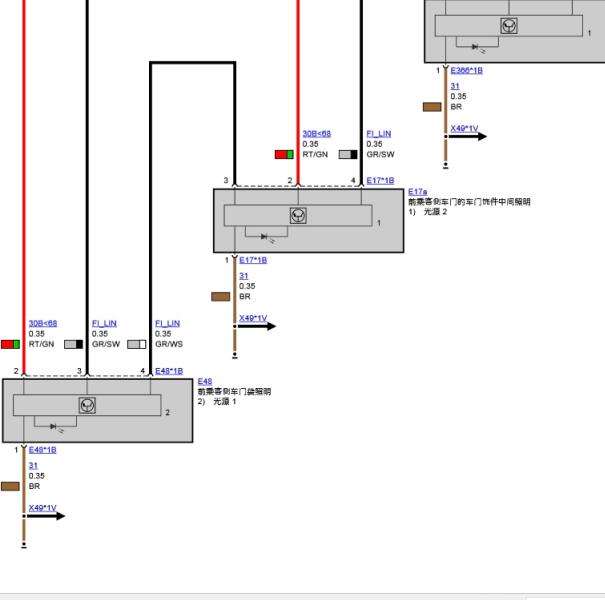The width and height of the screenshot is (605, 600).
Task: Open the E48 component link
Action: (204, 381)
